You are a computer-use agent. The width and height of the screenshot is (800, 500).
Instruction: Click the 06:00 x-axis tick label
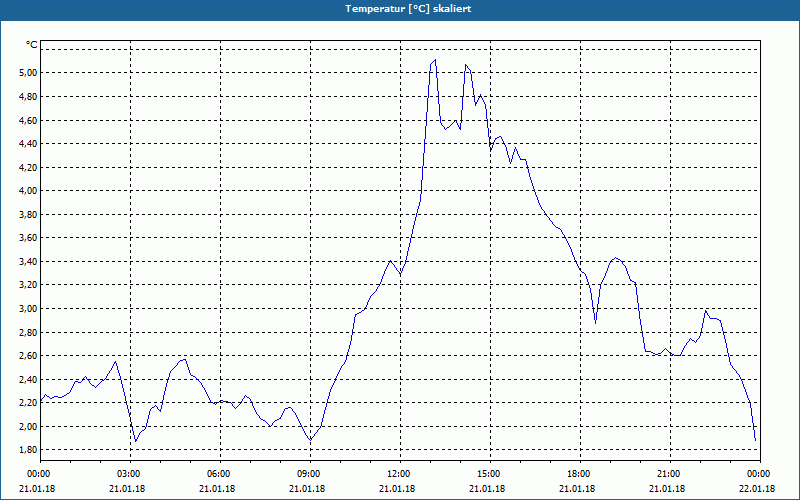pyautogui.click(x=220, y=473)
